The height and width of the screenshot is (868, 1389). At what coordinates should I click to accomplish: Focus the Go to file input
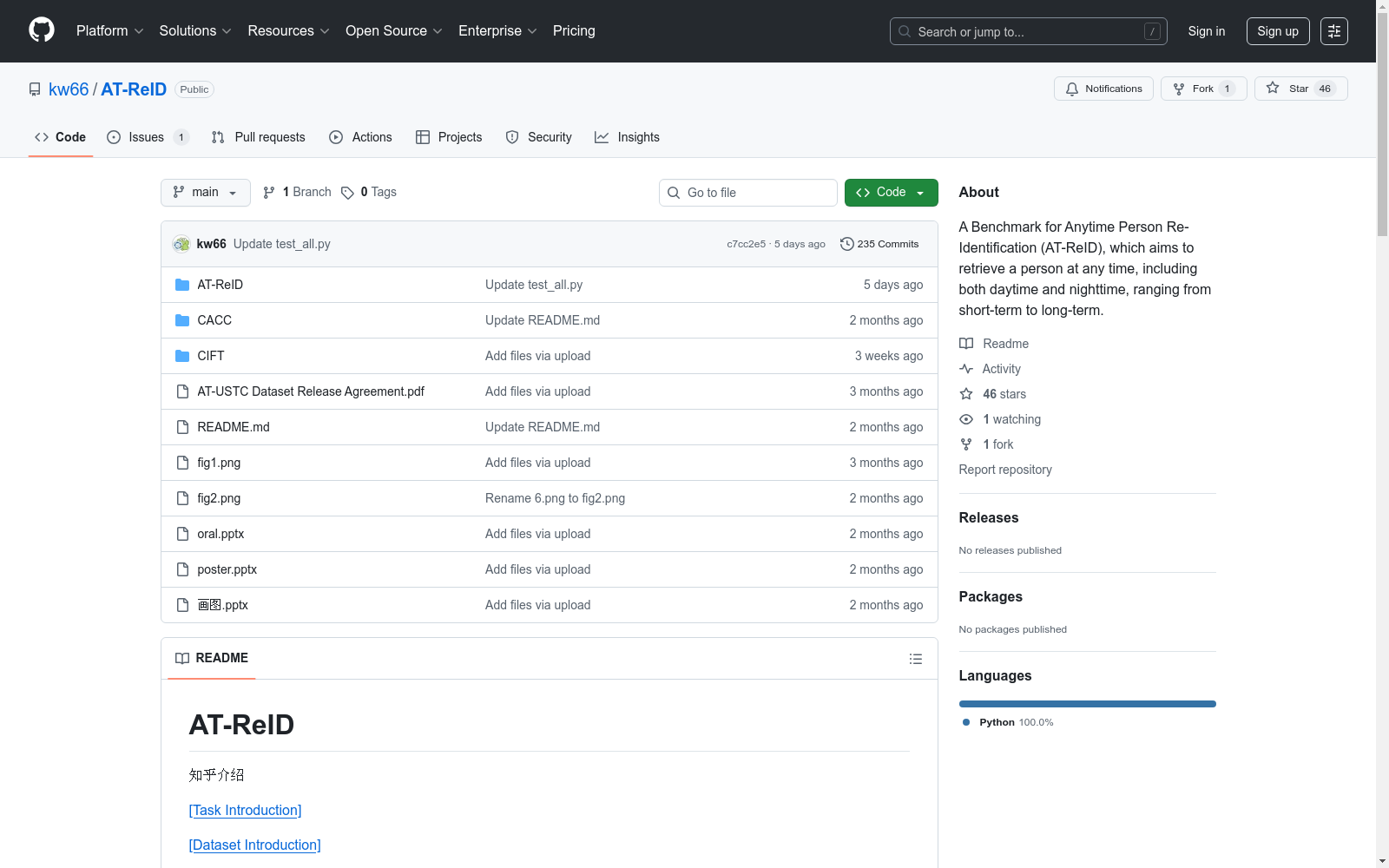(748, 193)
